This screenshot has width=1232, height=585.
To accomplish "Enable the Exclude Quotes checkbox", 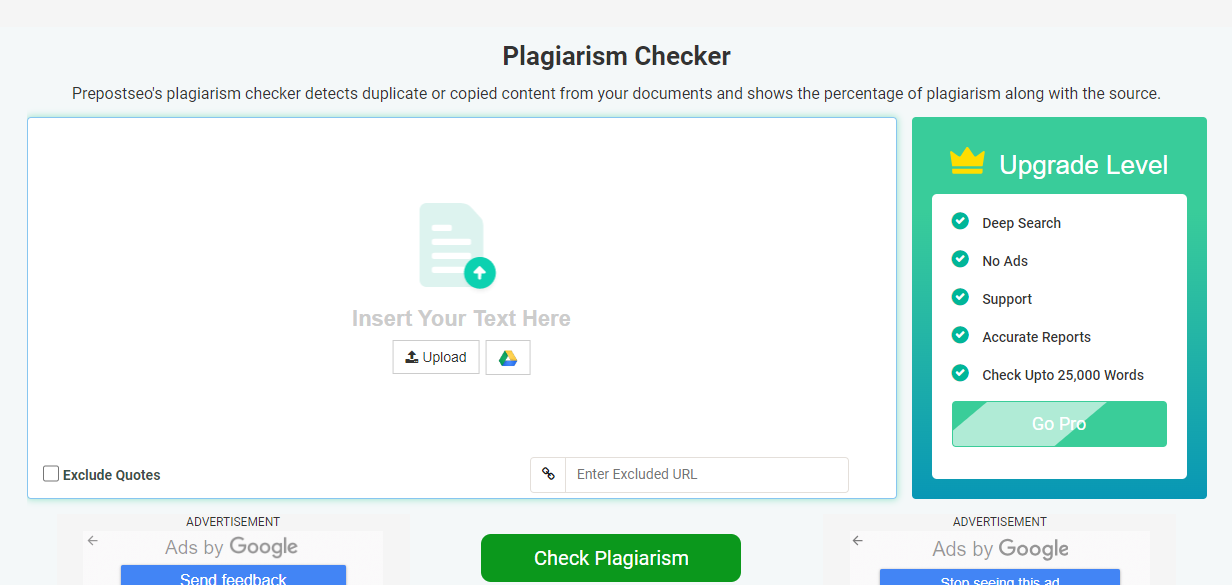I will click(51, 474).
